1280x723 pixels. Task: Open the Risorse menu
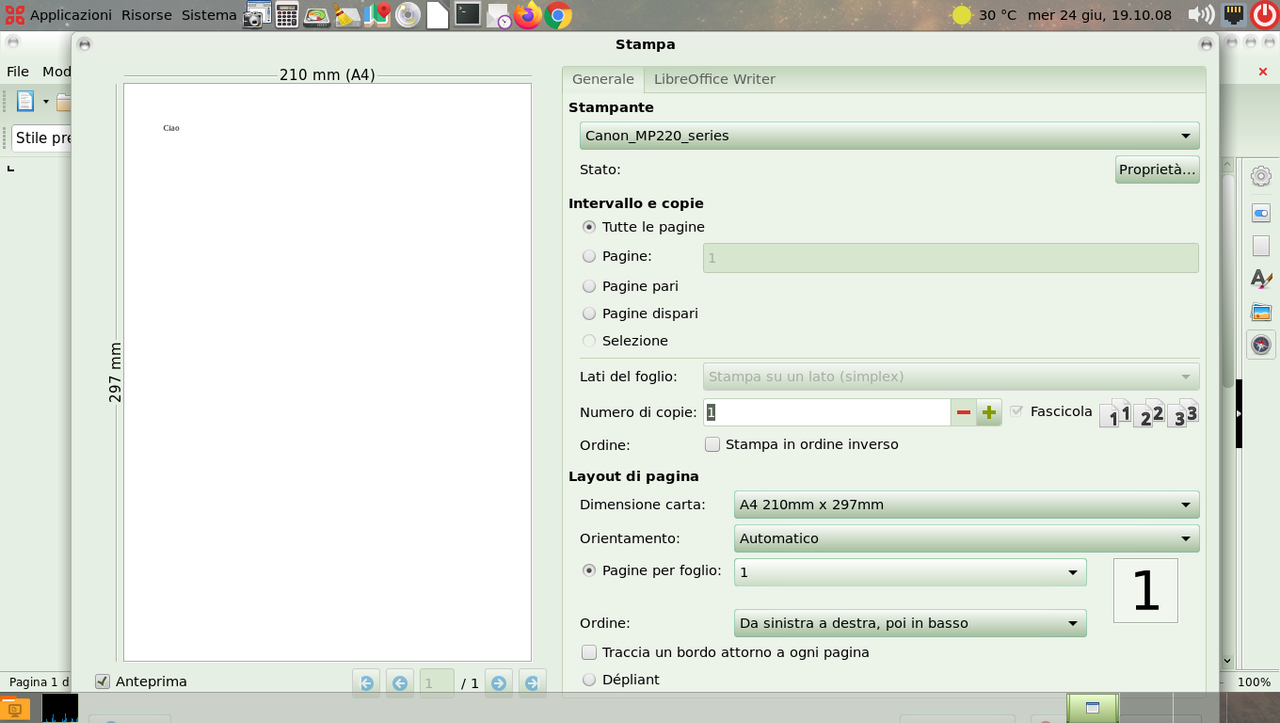146,15
